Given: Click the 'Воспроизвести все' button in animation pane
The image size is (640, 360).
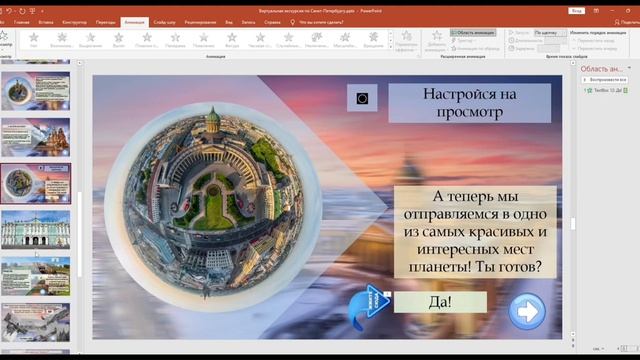Looking at the screenshot, I should pyautogui.click(x=605, y=80).
